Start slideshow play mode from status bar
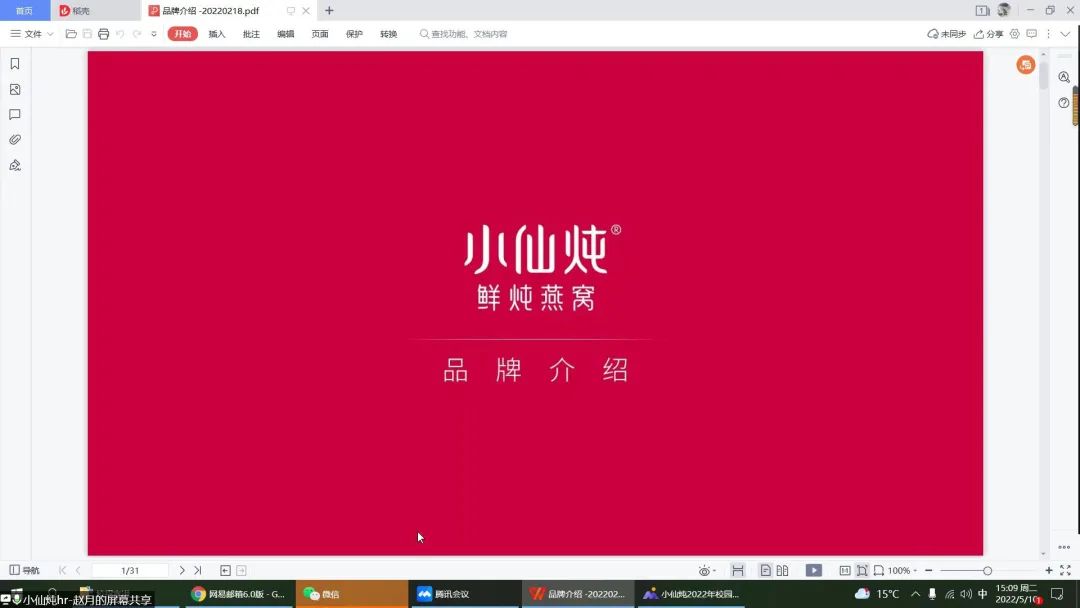 pos(814,570)
